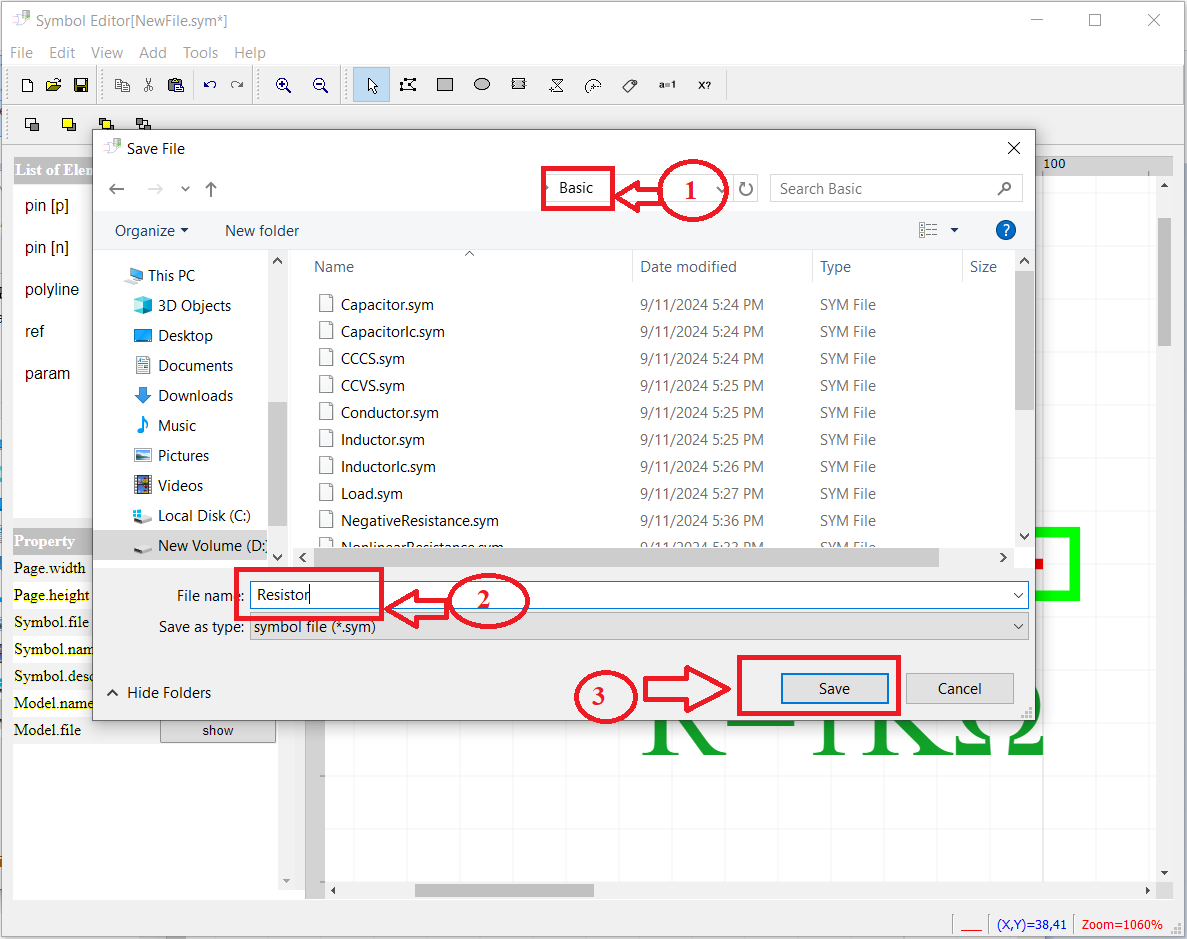Select the polyline drawing tool
Image resolution: width=1187 pixels, height=939 pixels.
click(408, 85)
